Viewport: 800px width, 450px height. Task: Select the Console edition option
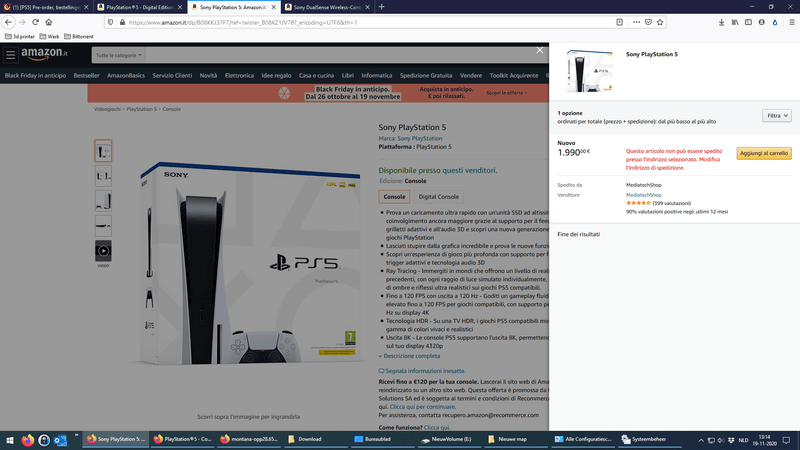[x=394, y=196]
